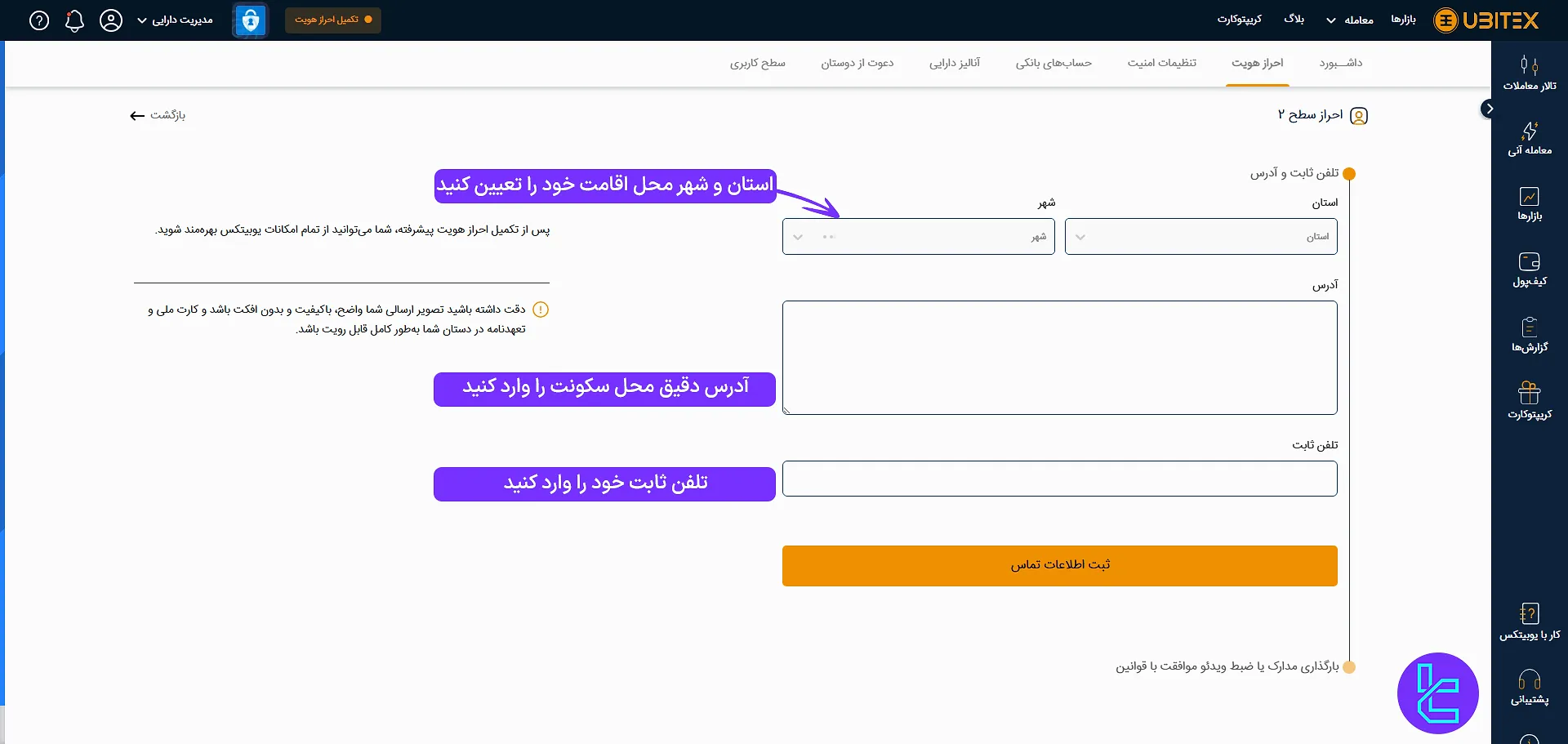Click the تکمیل احراز هویت button
Viewport: 1568px width, 744px height.
tap(333, 20)
